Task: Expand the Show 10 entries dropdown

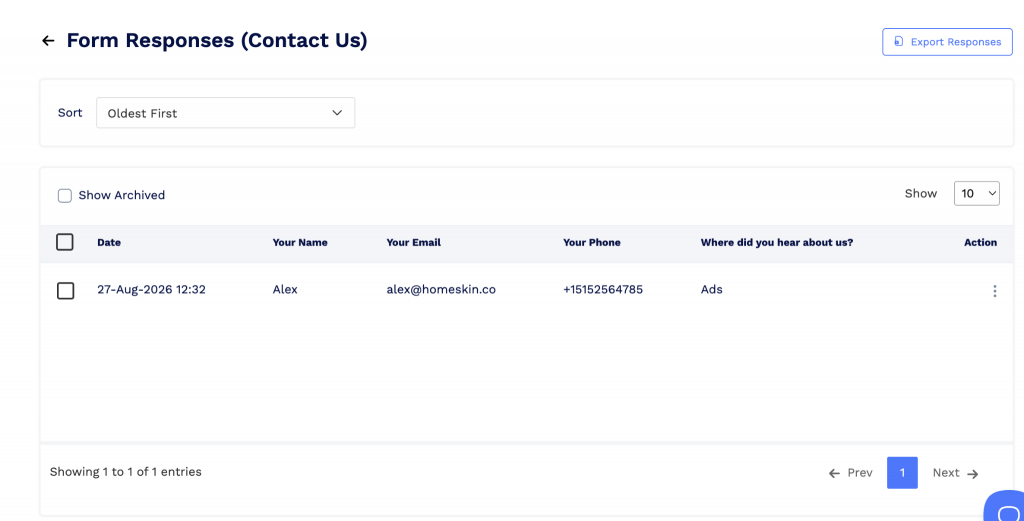Action: (976, 193)
